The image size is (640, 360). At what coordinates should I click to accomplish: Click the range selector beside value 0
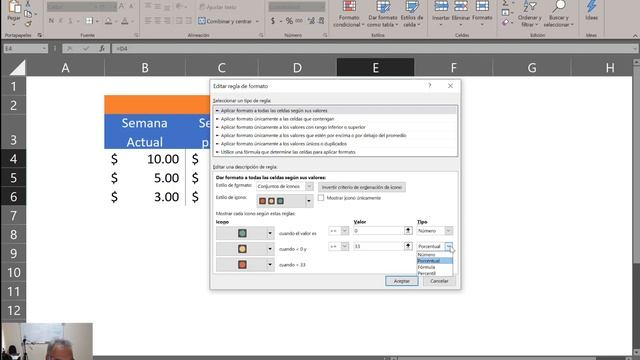click(408, 231)
